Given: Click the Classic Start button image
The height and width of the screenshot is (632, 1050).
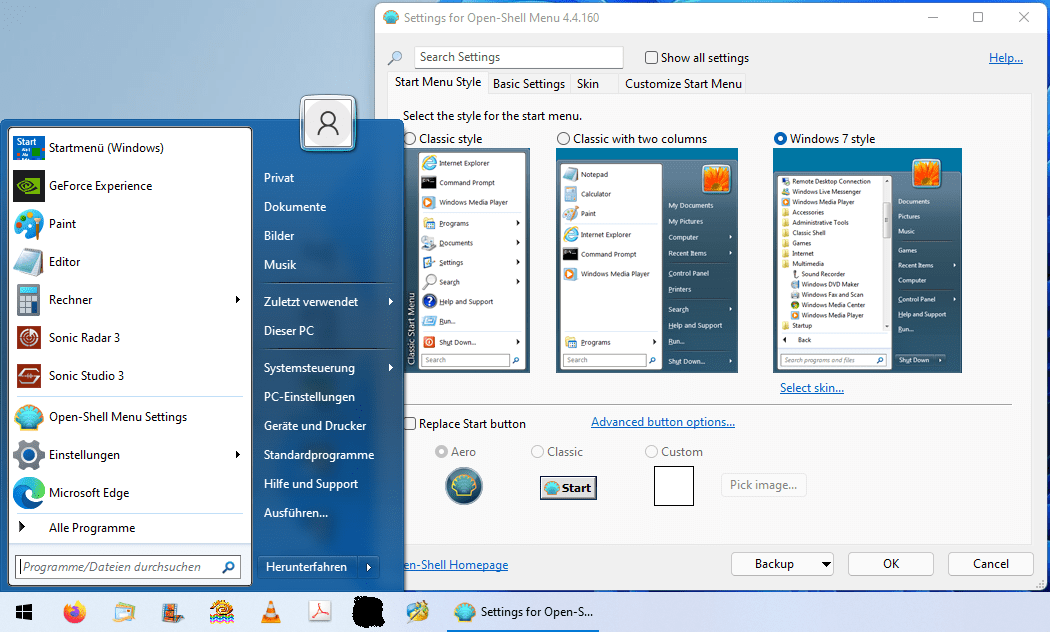Looking at the screenshot, I should coord(568,487).
